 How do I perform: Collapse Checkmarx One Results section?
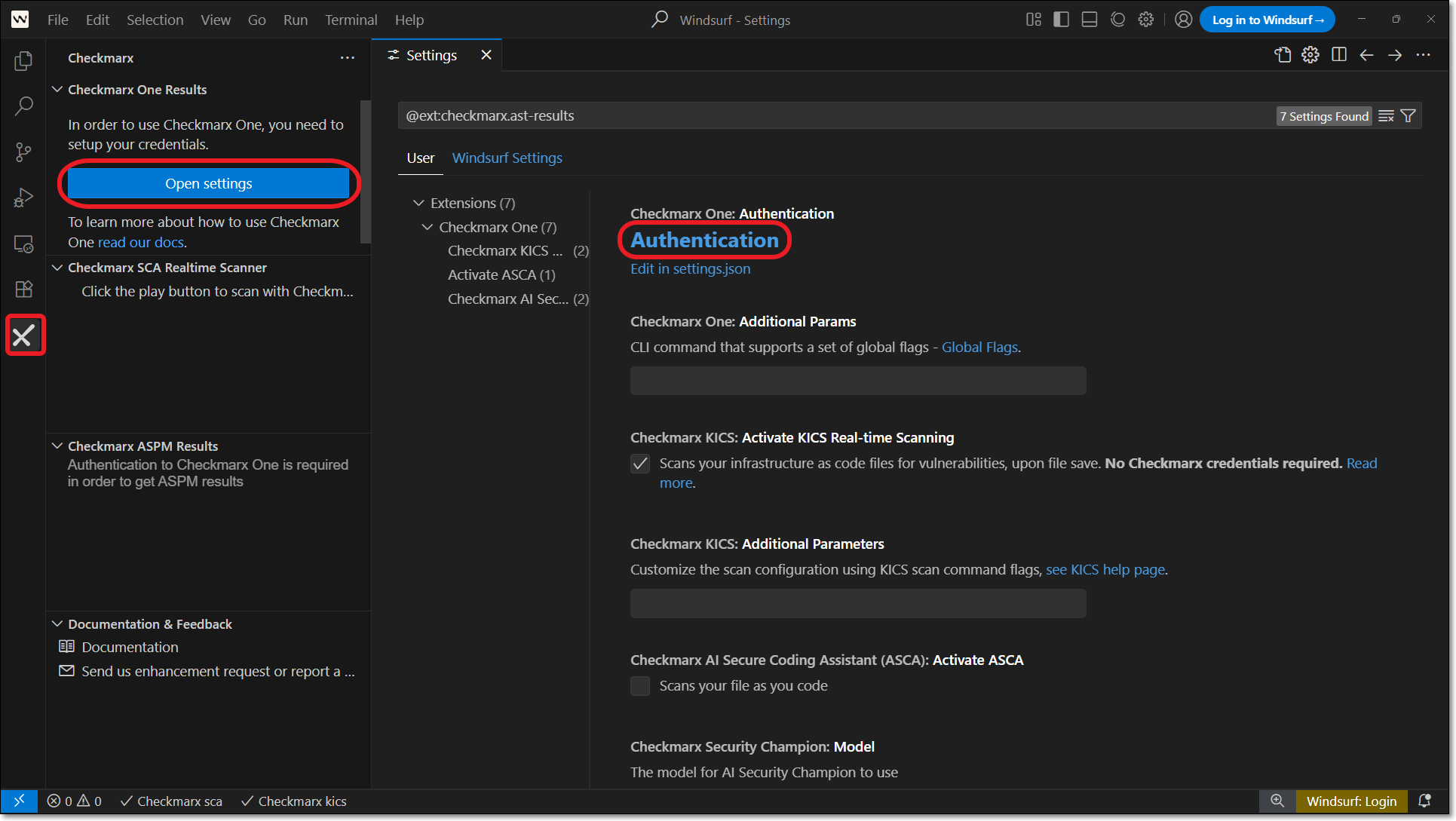(57, 90)
